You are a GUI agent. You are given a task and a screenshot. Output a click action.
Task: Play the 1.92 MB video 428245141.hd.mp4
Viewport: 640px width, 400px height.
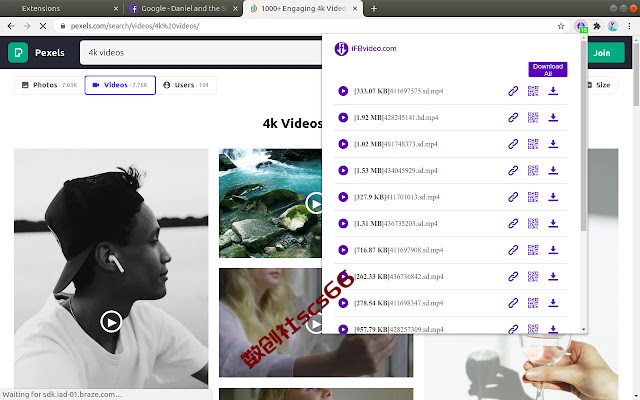[x=343, y=118]
